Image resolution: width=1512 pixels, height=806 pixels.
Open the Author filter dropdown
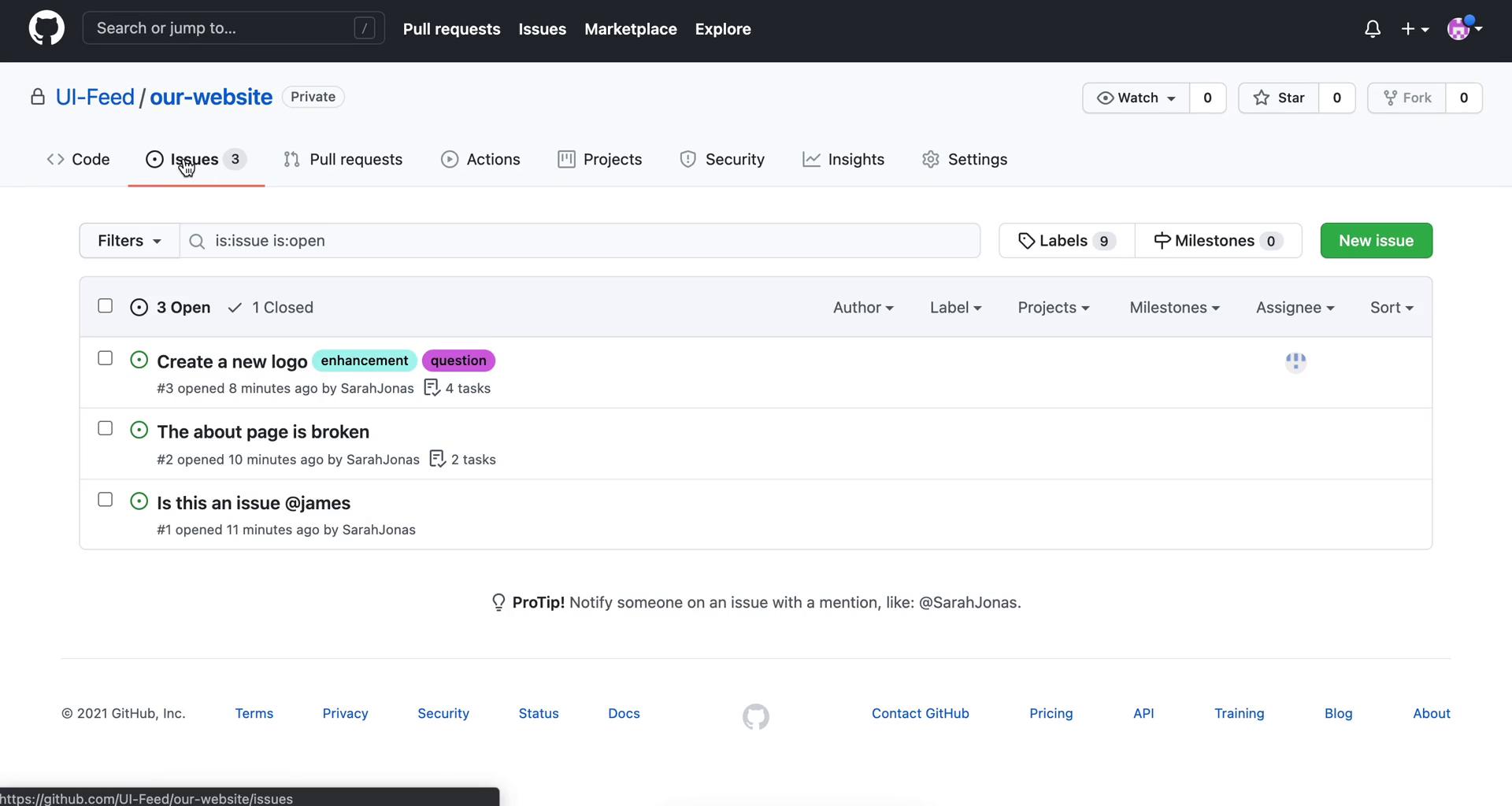tap(863, 308)
